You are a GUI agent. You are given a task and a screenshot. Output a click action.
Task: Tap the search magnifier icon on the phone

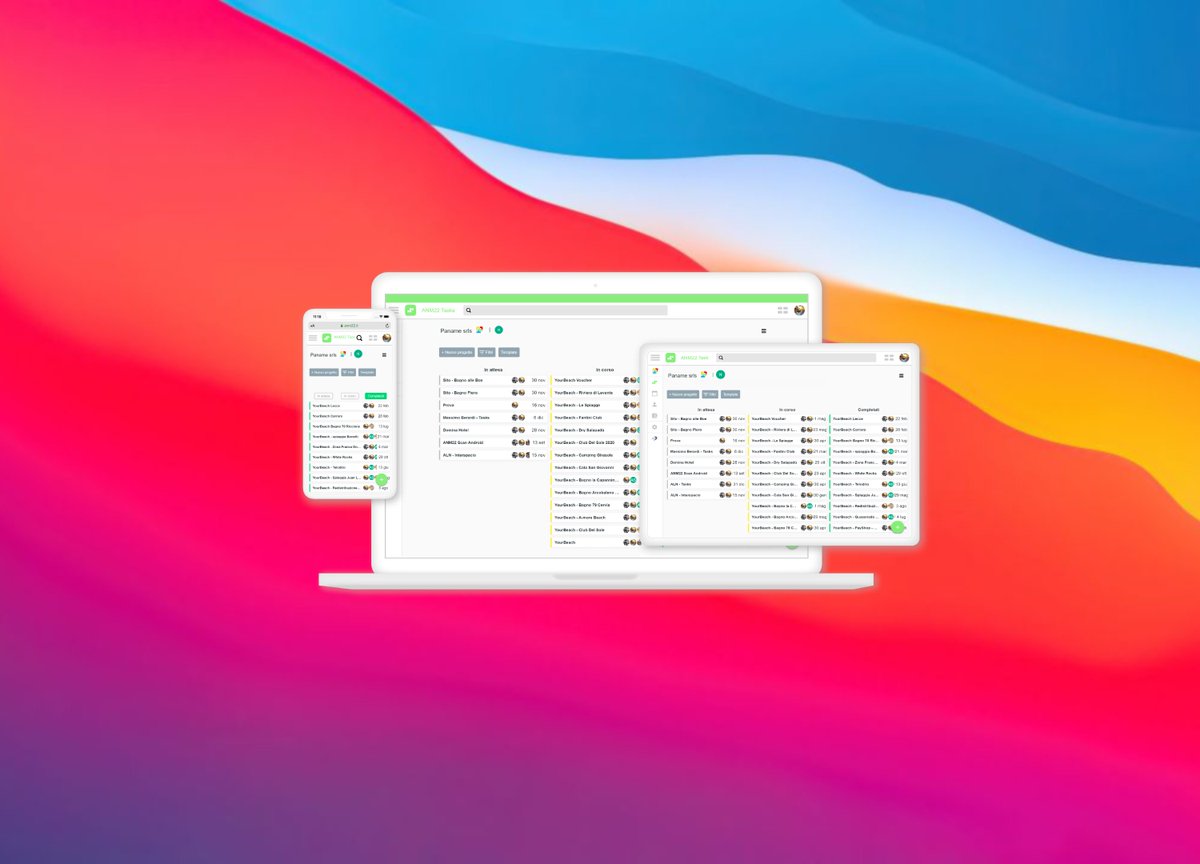tap(359, 338)
